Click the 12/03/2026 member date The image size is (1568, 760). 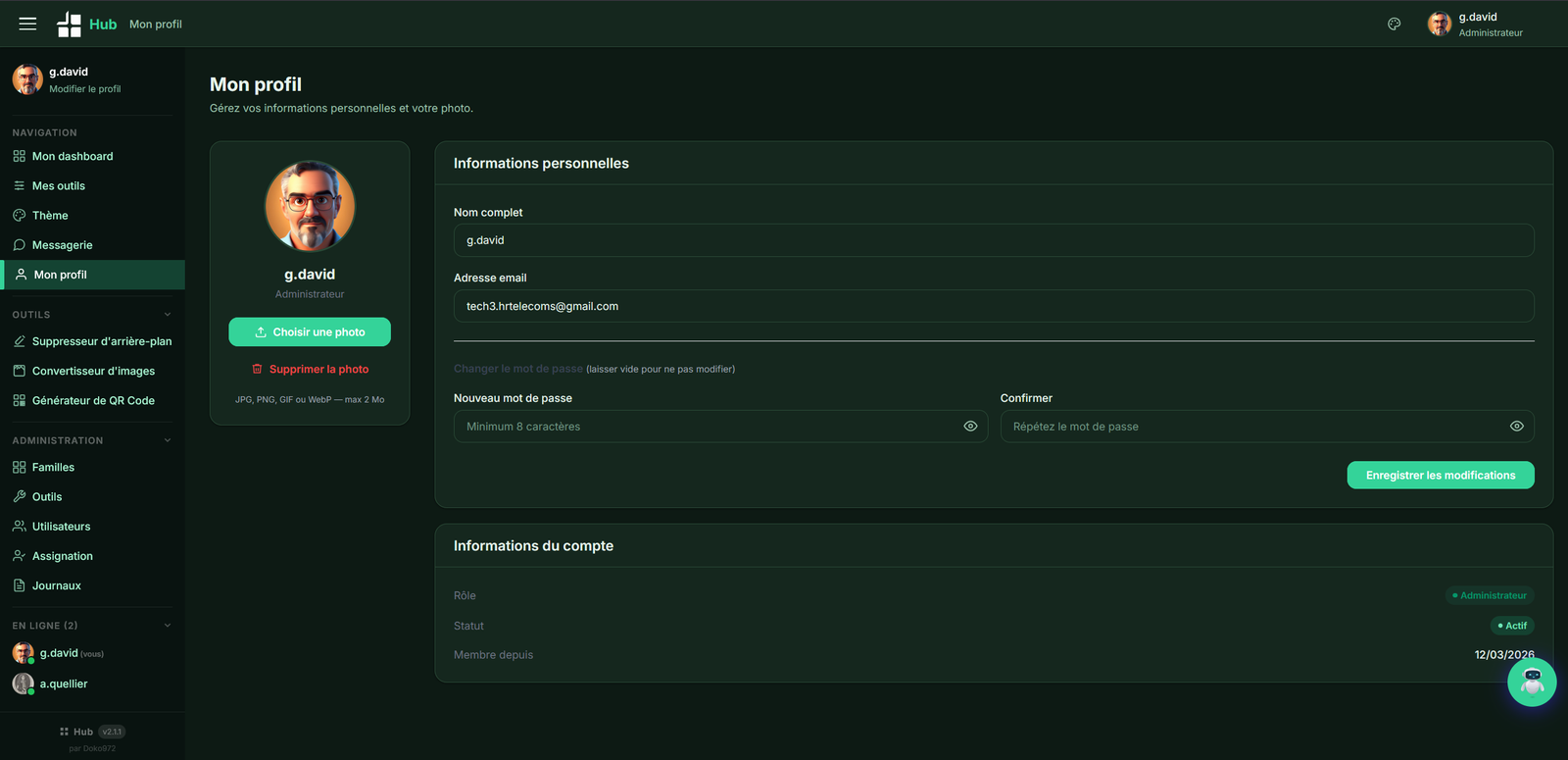[x=1504, y=655]
